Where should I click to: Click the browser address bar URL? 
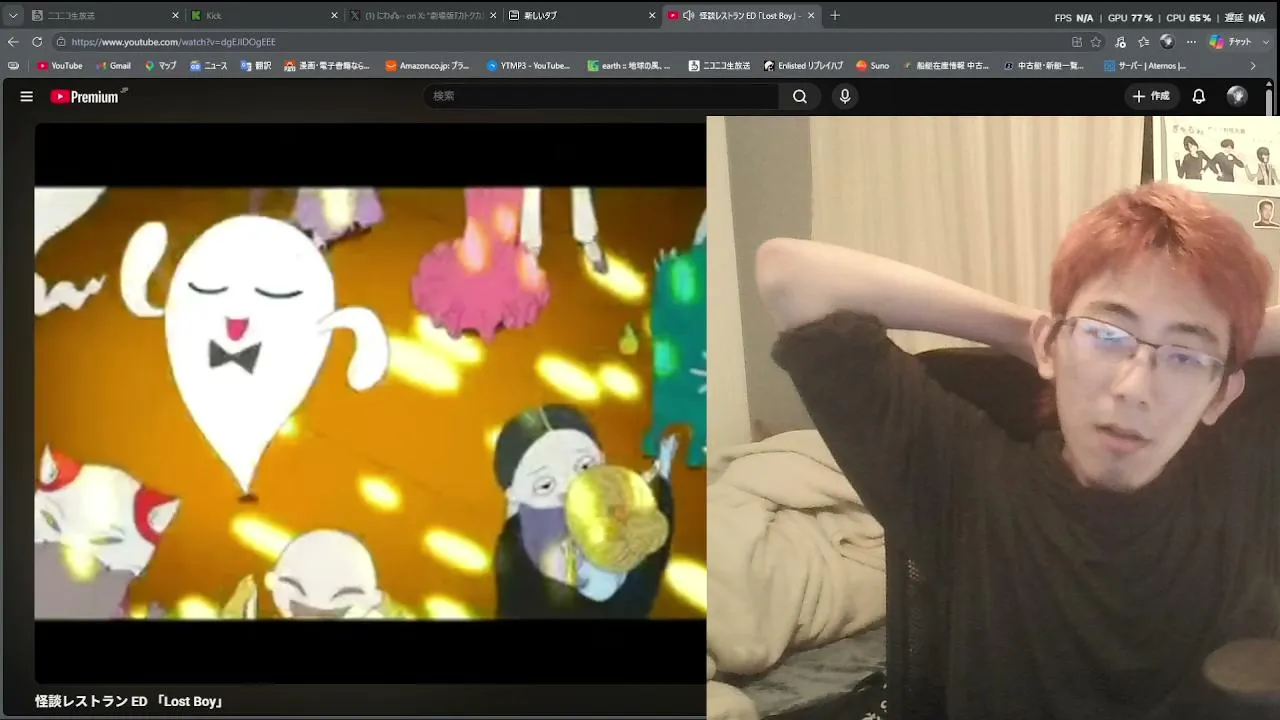(174, 42)
